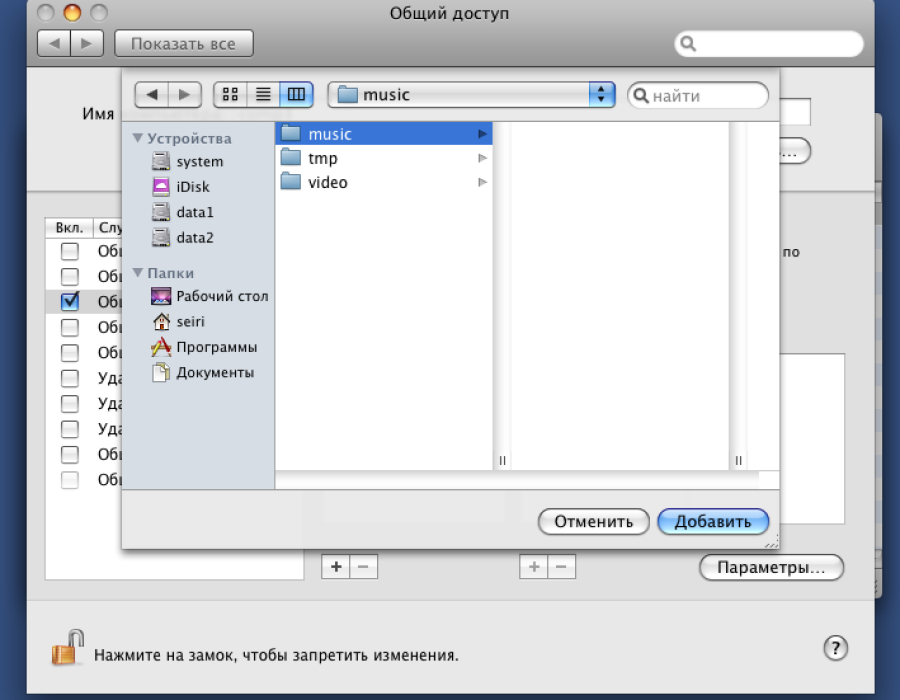Switch file dialog to icon view
The height and width of the screenshot is (700, 900).
230,95
